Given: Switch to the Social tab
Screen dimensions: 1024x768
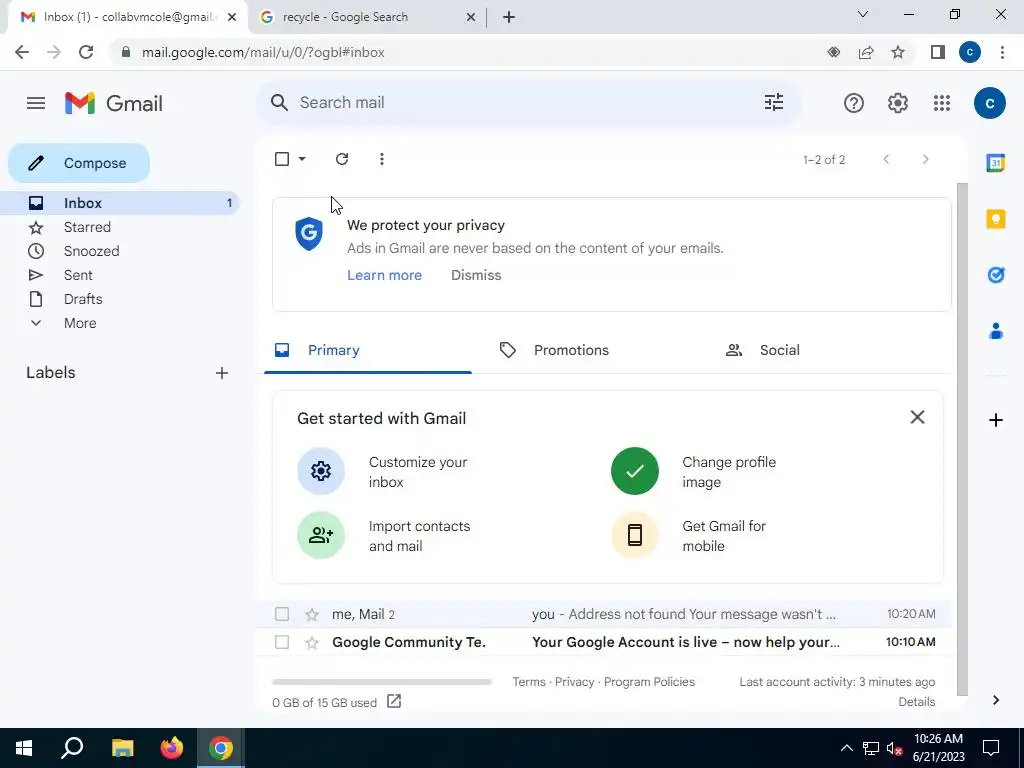Looking at the screenshot, I should point(816,350).
